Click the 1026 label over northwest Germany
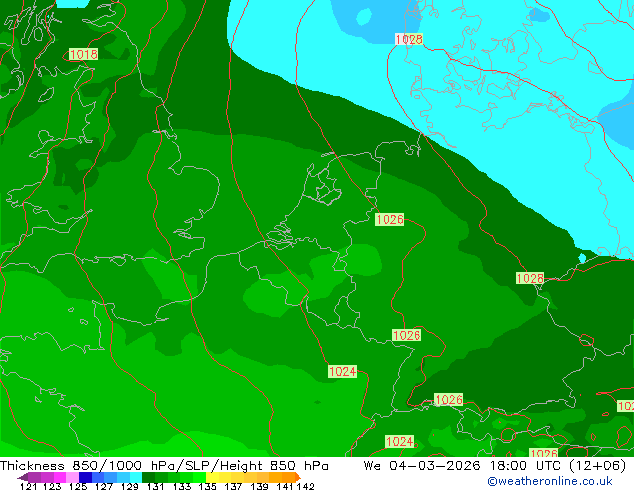The height and width of the screenshot is (490, 634). click(389, 220)
